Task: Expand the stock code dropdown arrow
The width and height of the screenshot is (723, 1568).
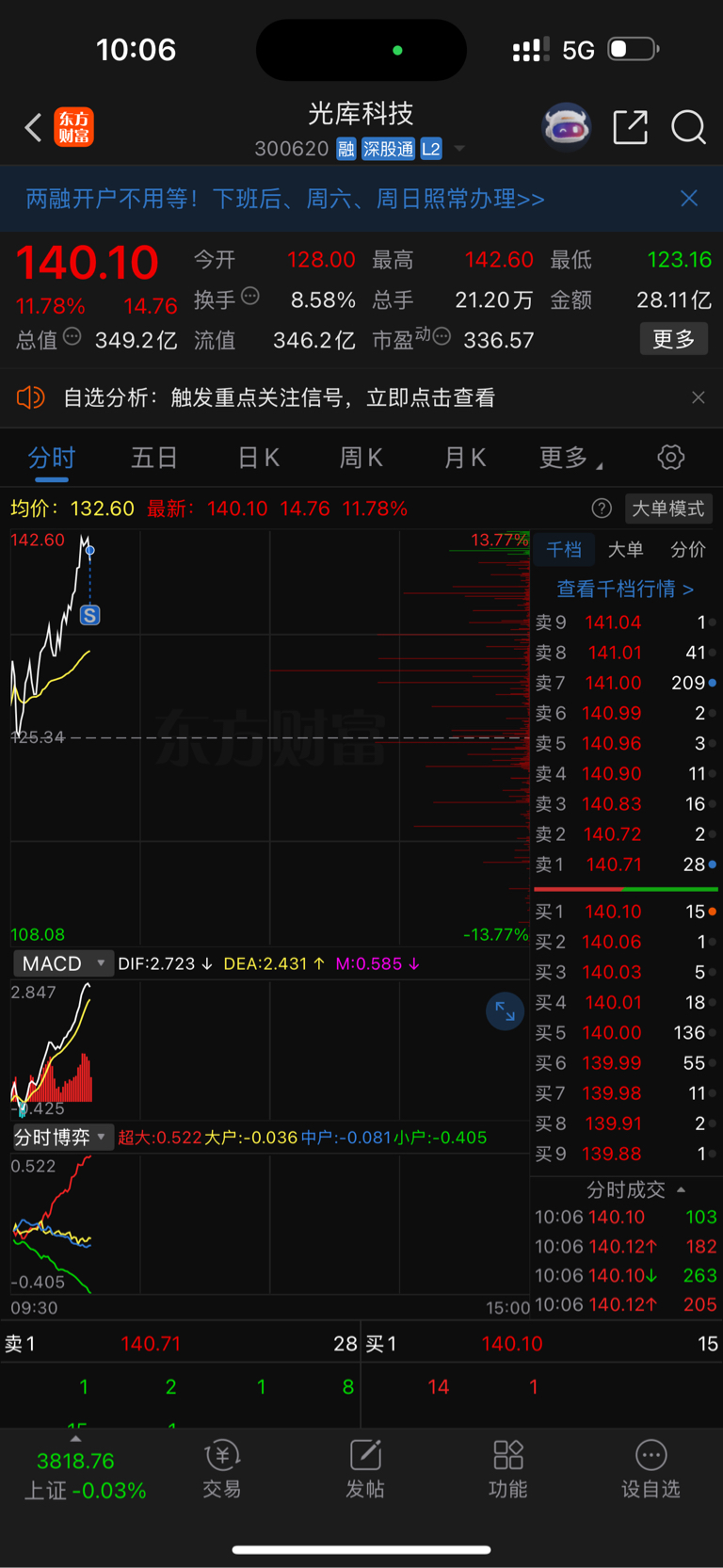Action: (x=459, y=149)
